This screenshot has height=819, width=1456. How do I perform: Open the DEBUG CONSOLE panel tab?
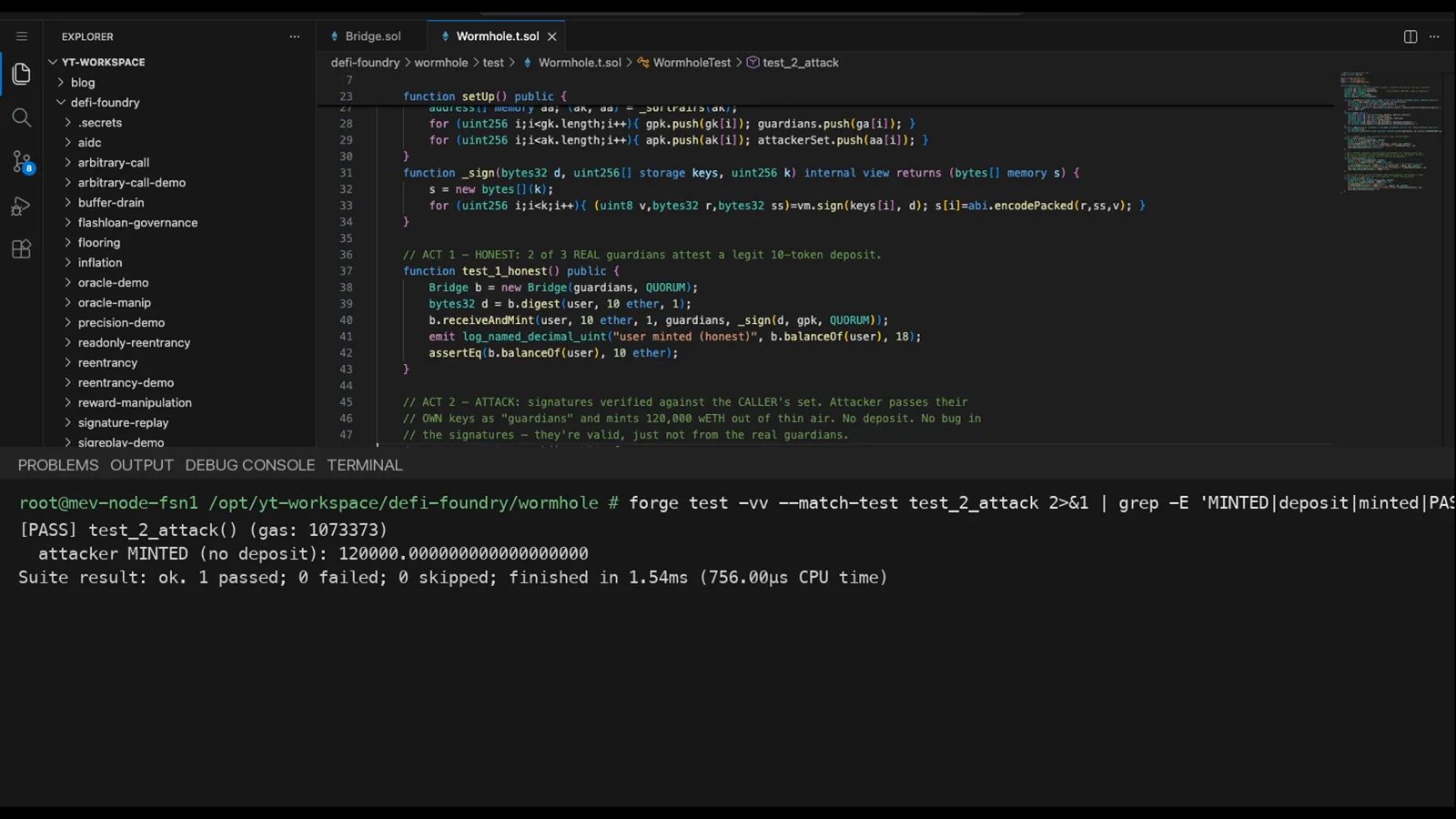coord(250,465)
